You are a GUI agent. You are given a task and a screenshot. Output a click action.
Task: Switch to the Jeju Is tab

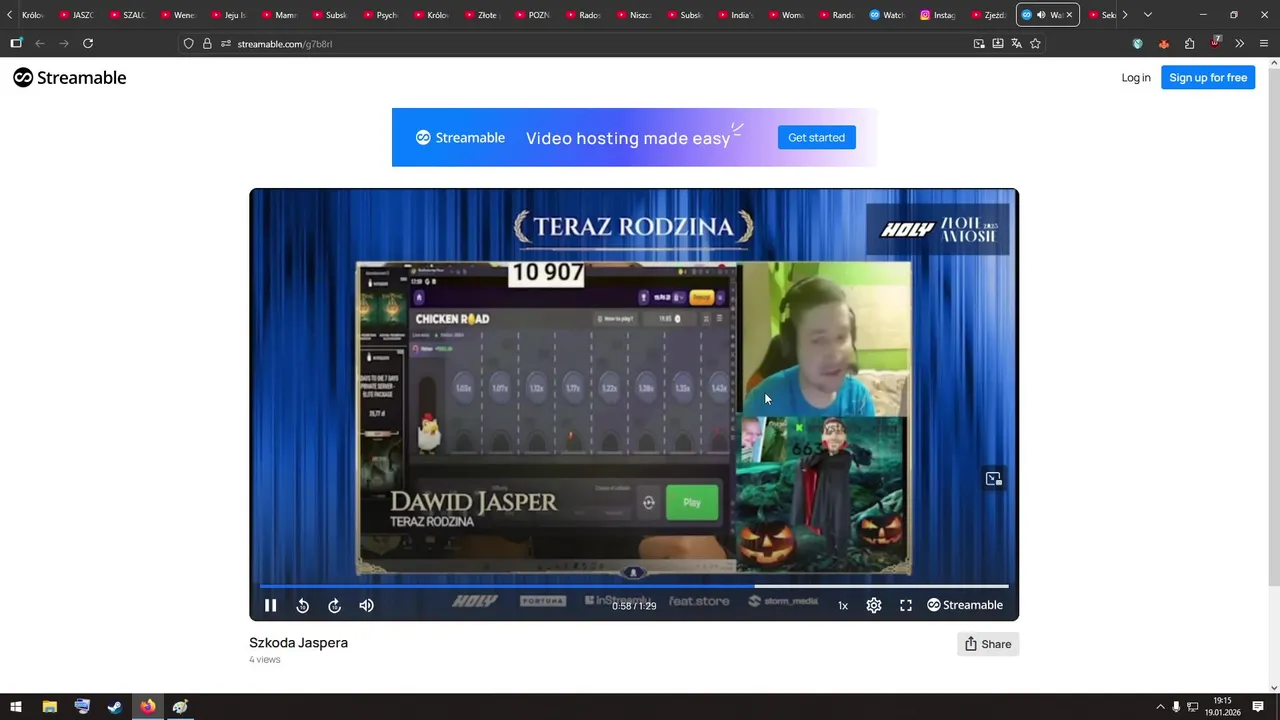click(x=228, y=15)
